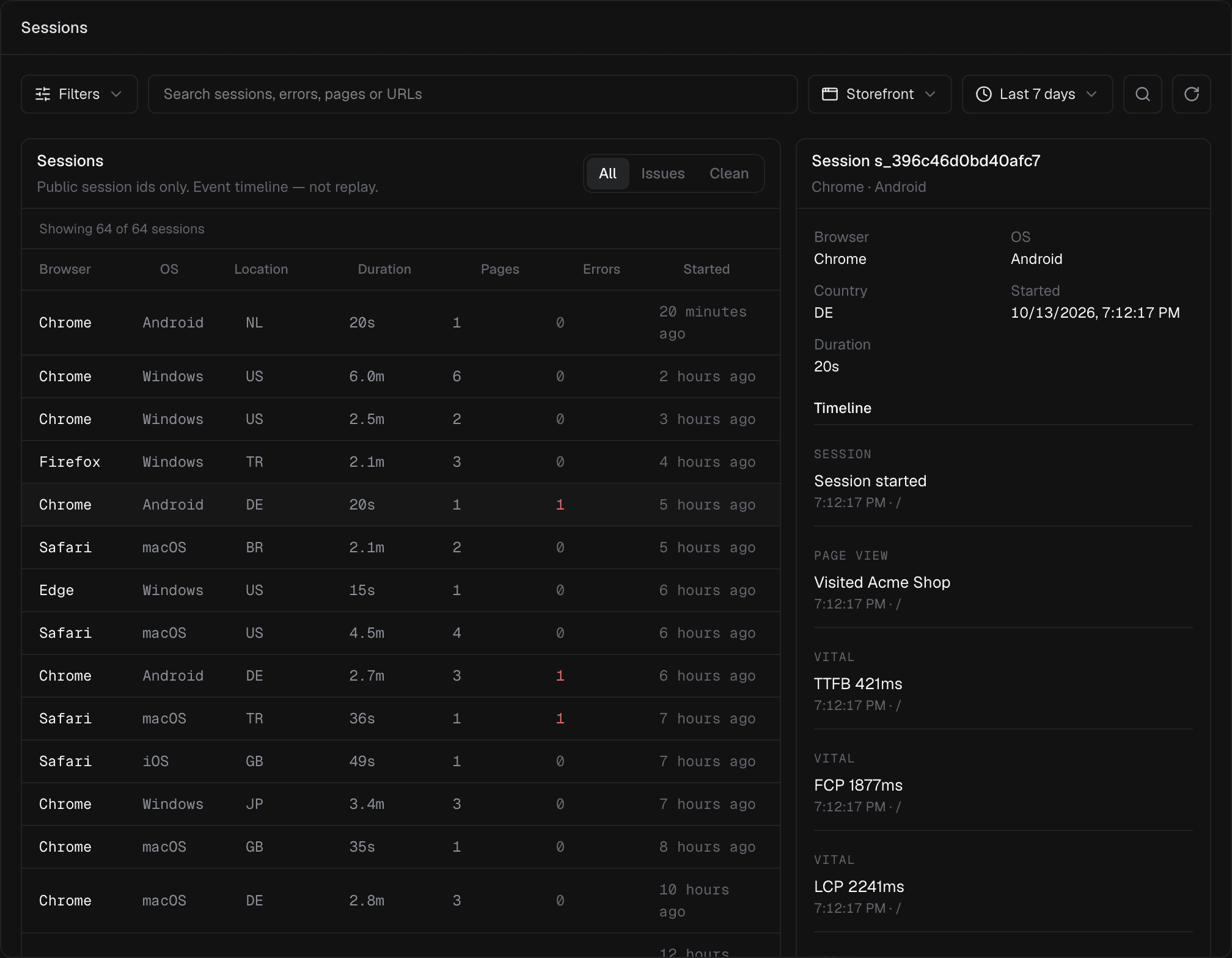The width and height of the screenshot is (1232, 958).
Task: Select the session started 10 hours ago
Action: [401, 901]
